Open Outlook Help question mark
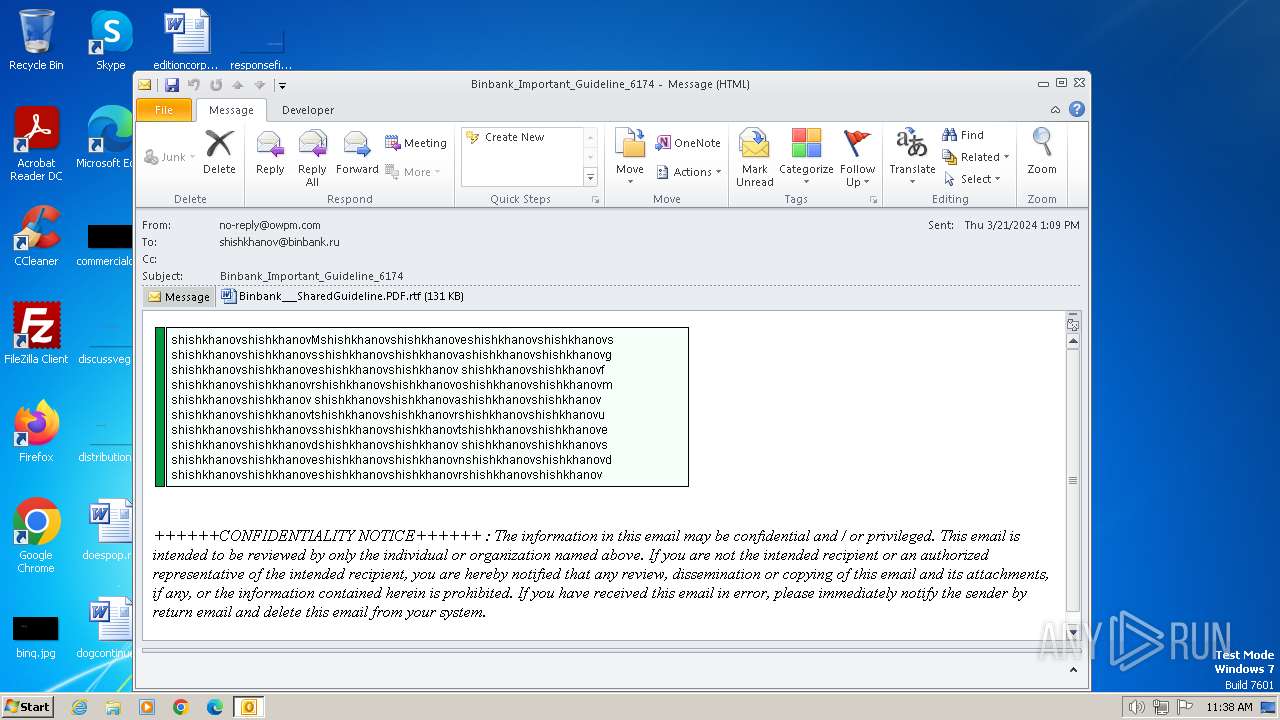 pyautogui.click(x=1077, y=109)
